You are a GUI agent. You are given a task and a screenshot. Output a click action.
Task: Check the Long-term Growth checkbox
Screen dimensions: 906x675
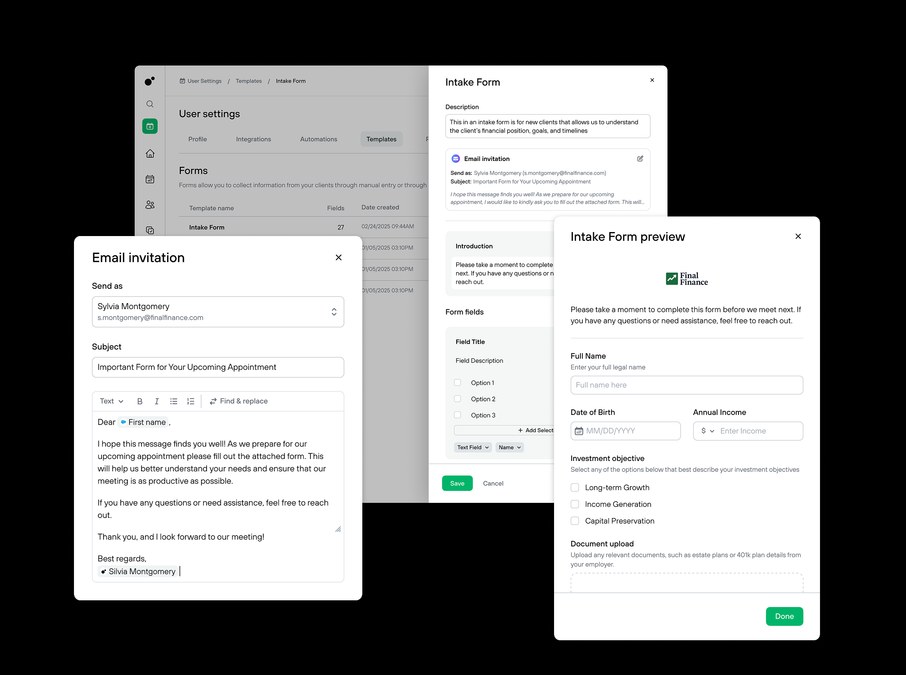point(575,488)
